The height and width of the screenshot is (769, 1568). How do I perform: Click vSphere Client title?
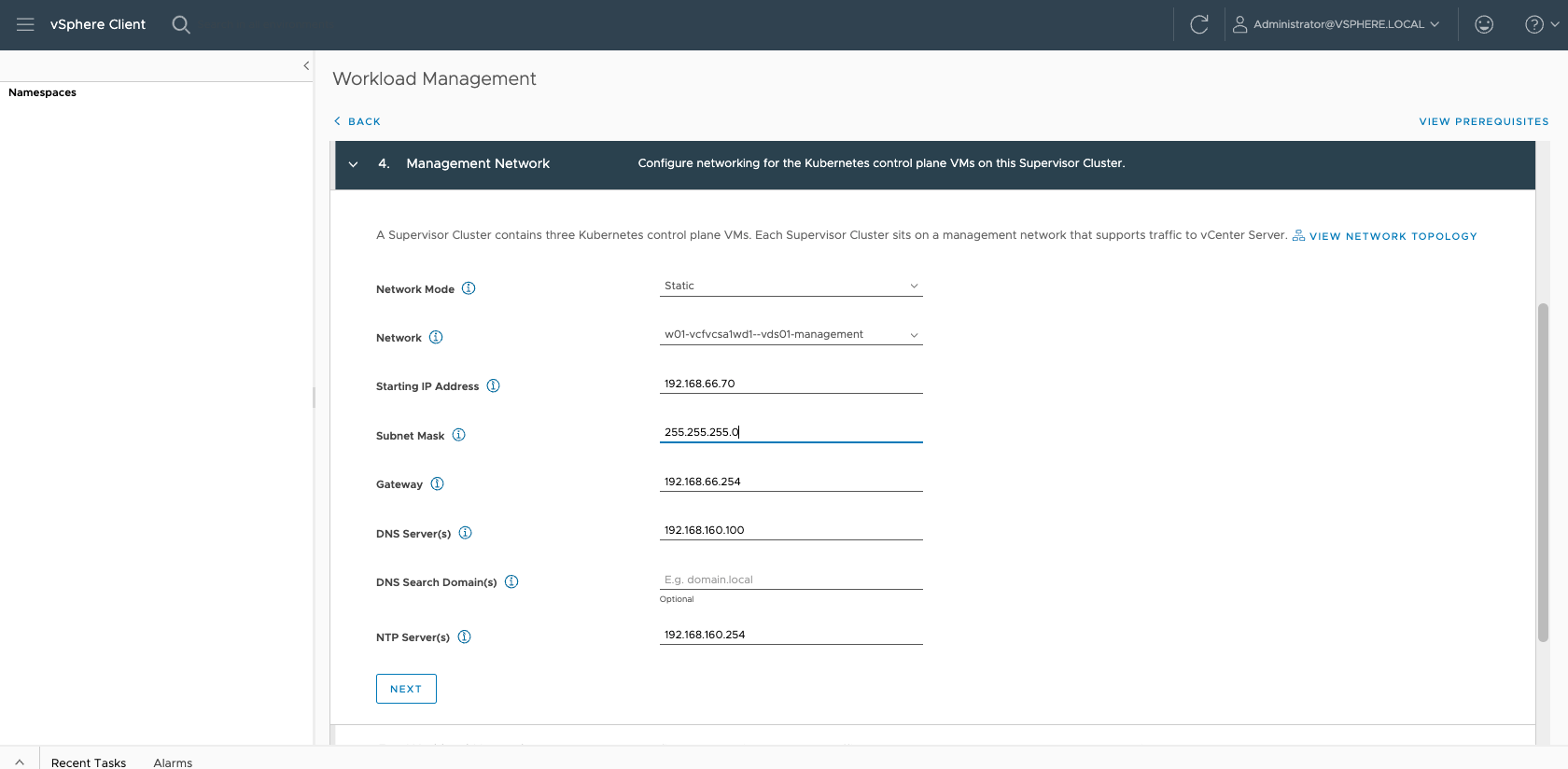point(98,24)
